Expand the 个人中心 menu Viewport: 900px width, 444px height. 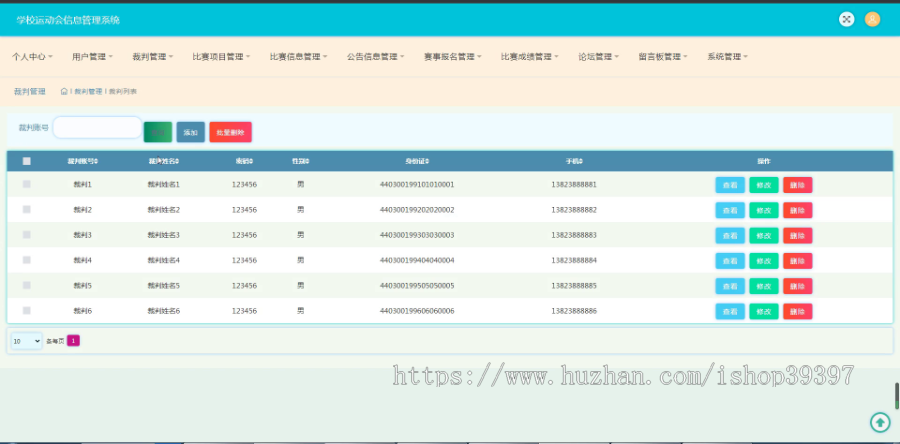32,57
